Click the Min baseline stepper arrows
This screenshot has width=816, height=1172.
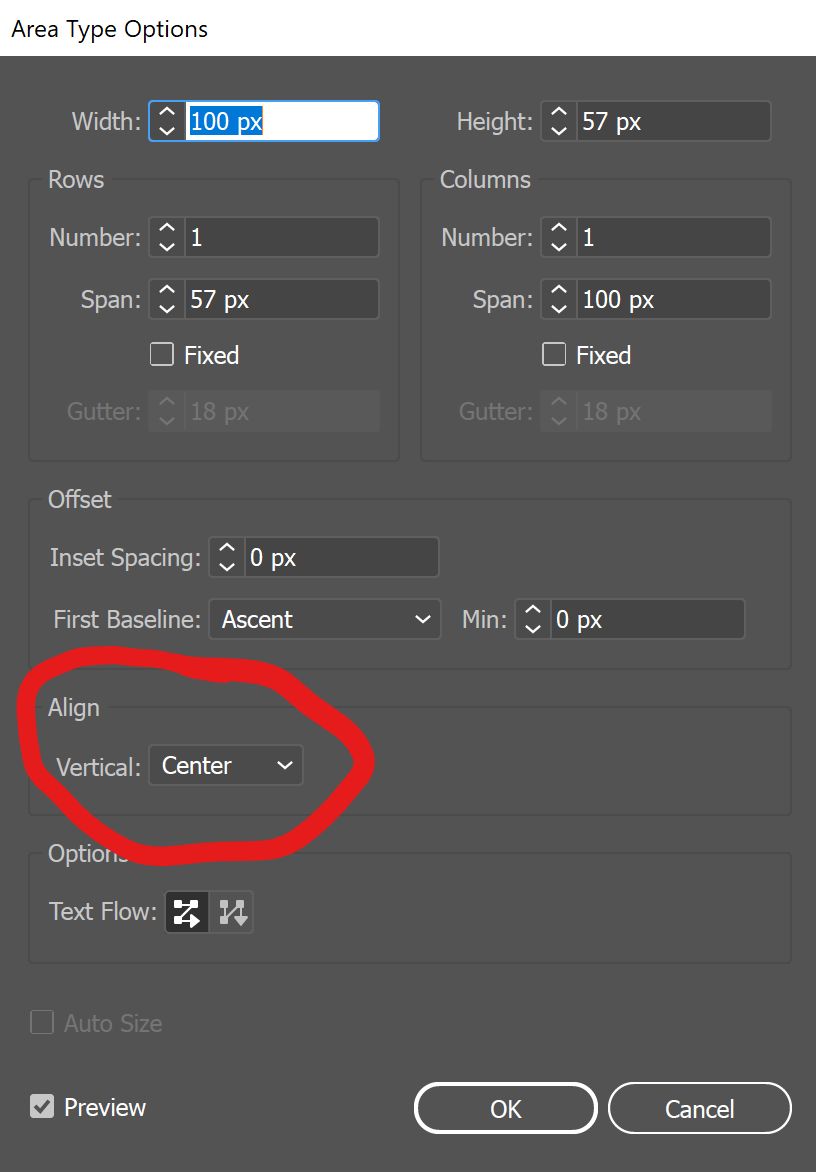pos(533,619)
